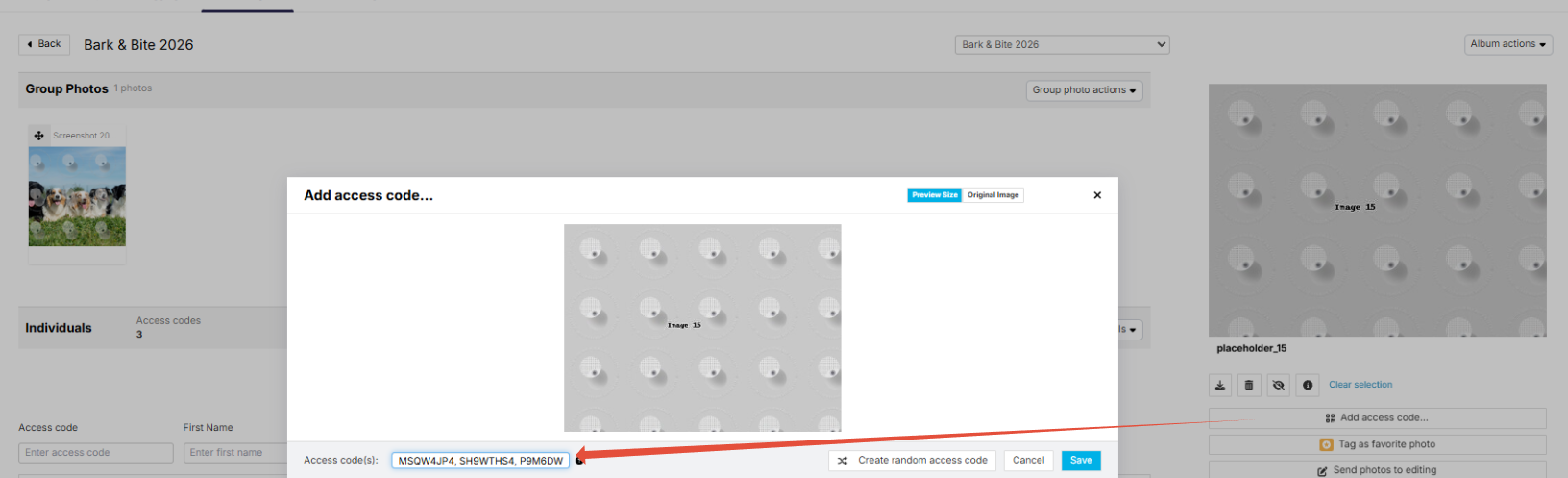Click the placeholder_15 preview in the sidebar
Image resolution: width=1568 pixels, height=478 pixels.
pos(1377,210)
